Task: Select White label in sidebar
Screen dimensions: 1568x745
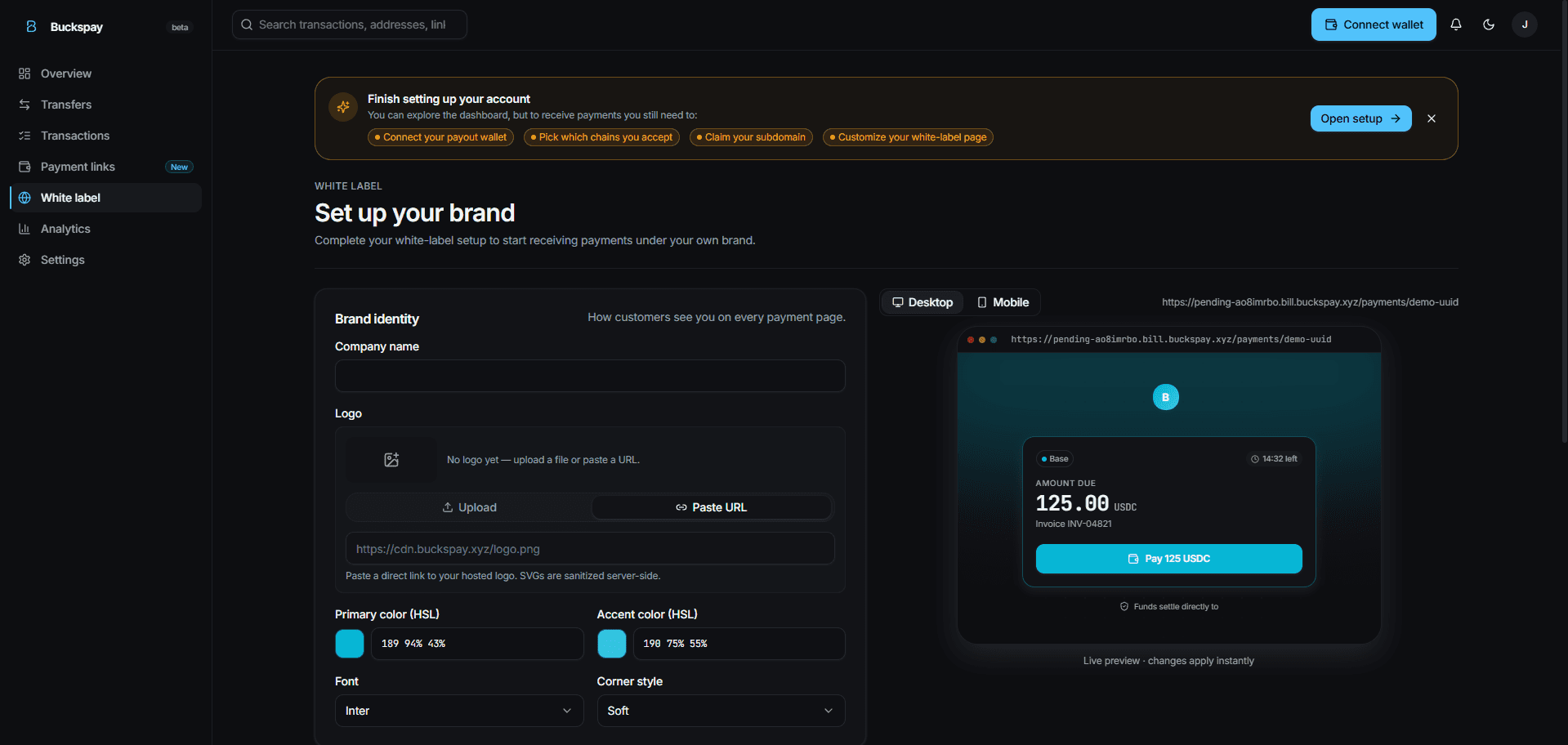Action: [x=105, y=198]
